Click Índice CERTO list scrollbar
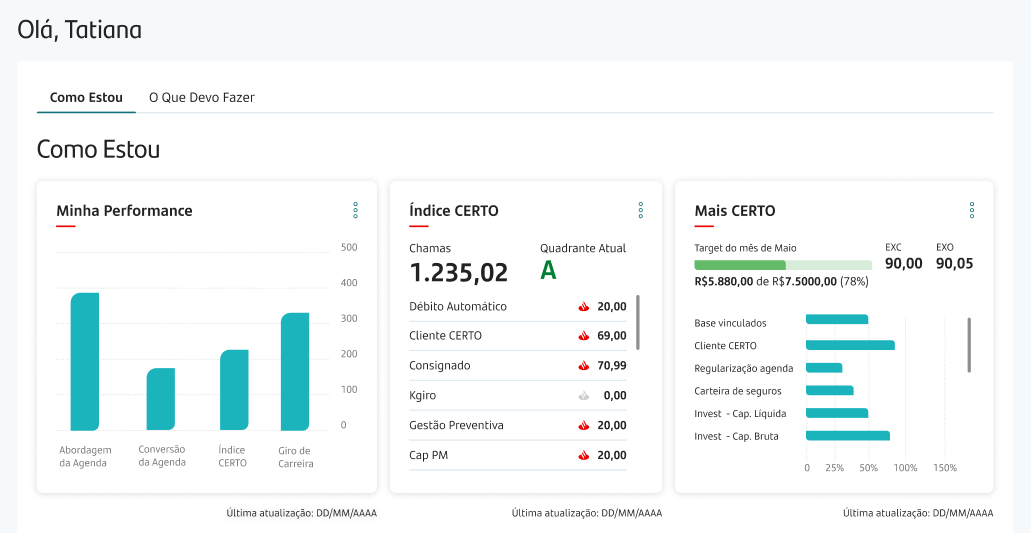The image size is (1031, 533). (x=638, y=322)
